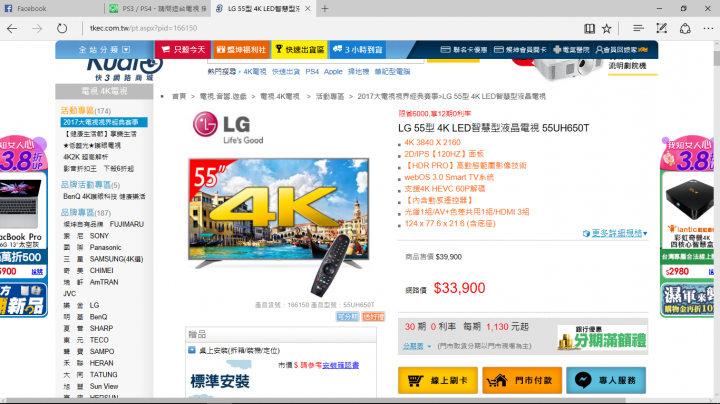
Task: Click the LG brand logo
Action: coord(228,128)
